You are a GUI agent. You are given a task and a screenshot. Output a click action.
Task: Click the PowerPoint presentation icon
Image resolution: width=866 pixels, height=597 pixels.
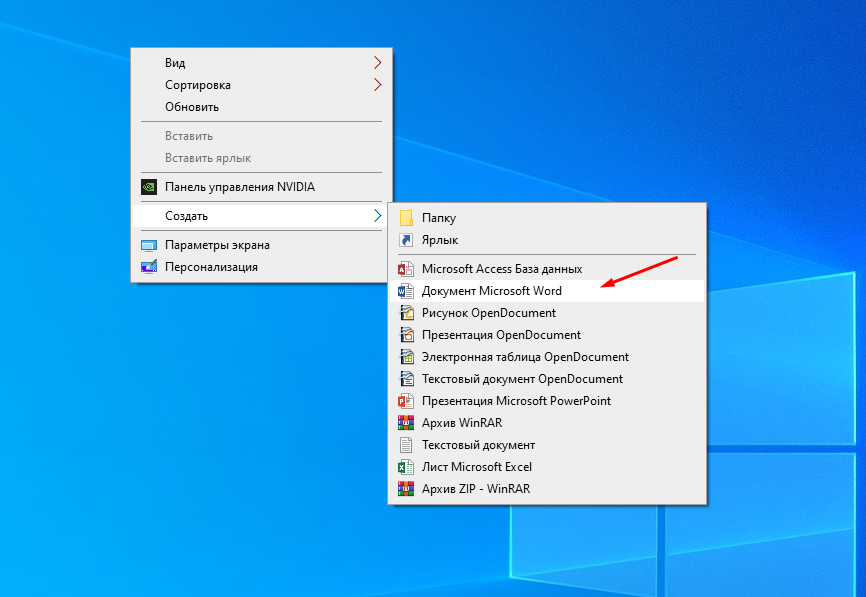click(406, 401)
